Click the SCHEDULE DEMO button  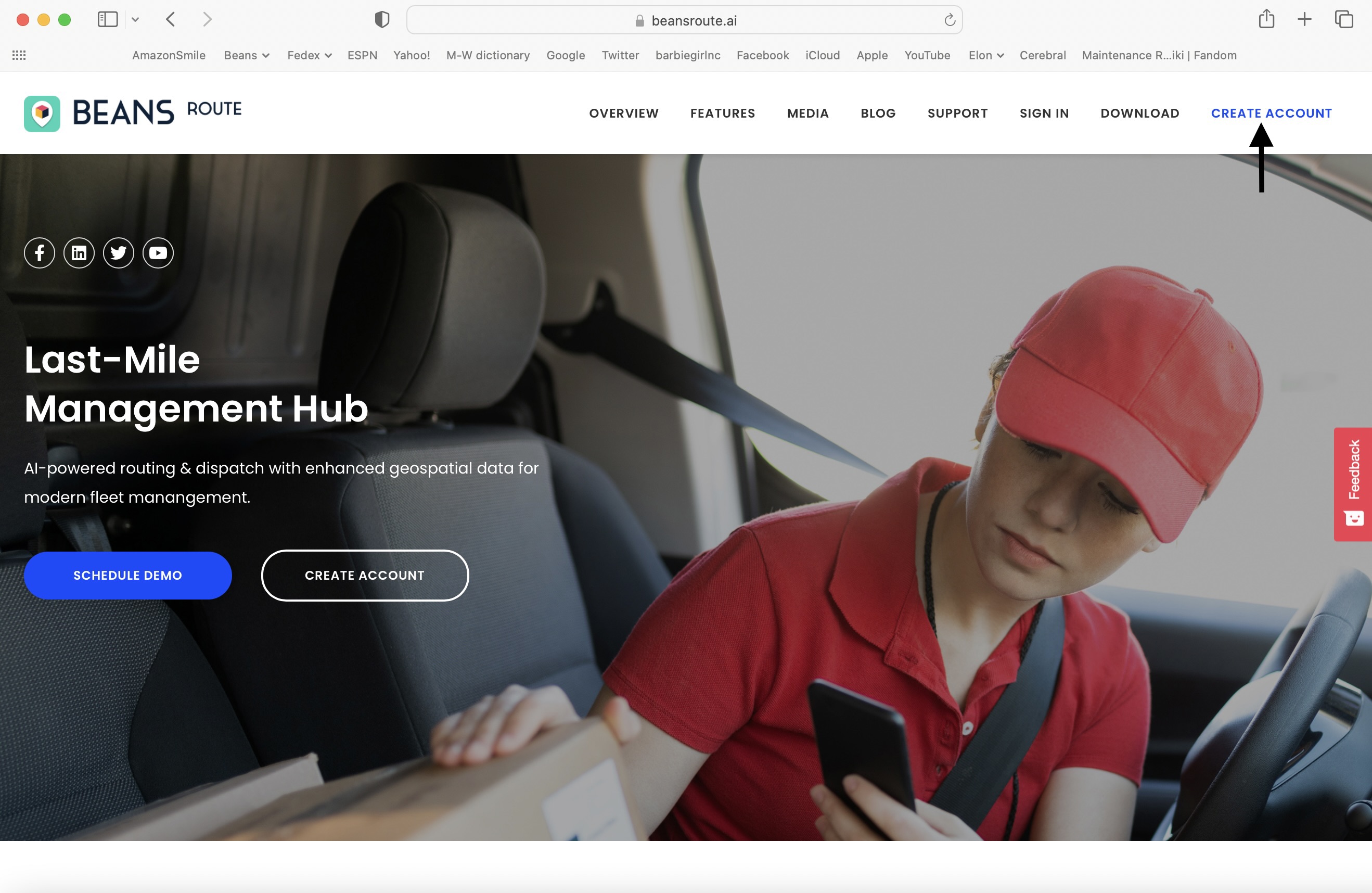click(x=127, y=576)
